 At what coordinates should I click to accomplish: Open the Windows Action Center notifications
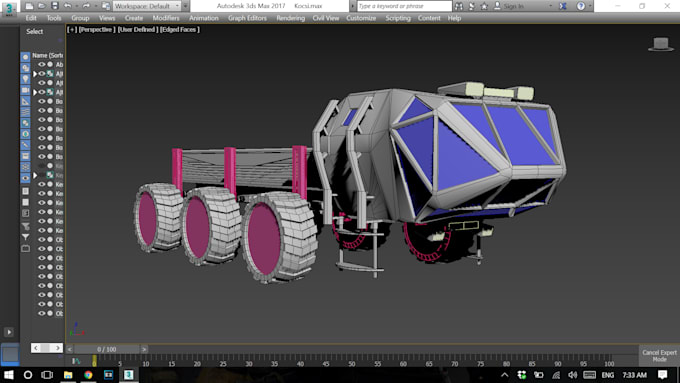tap(662, 375)
